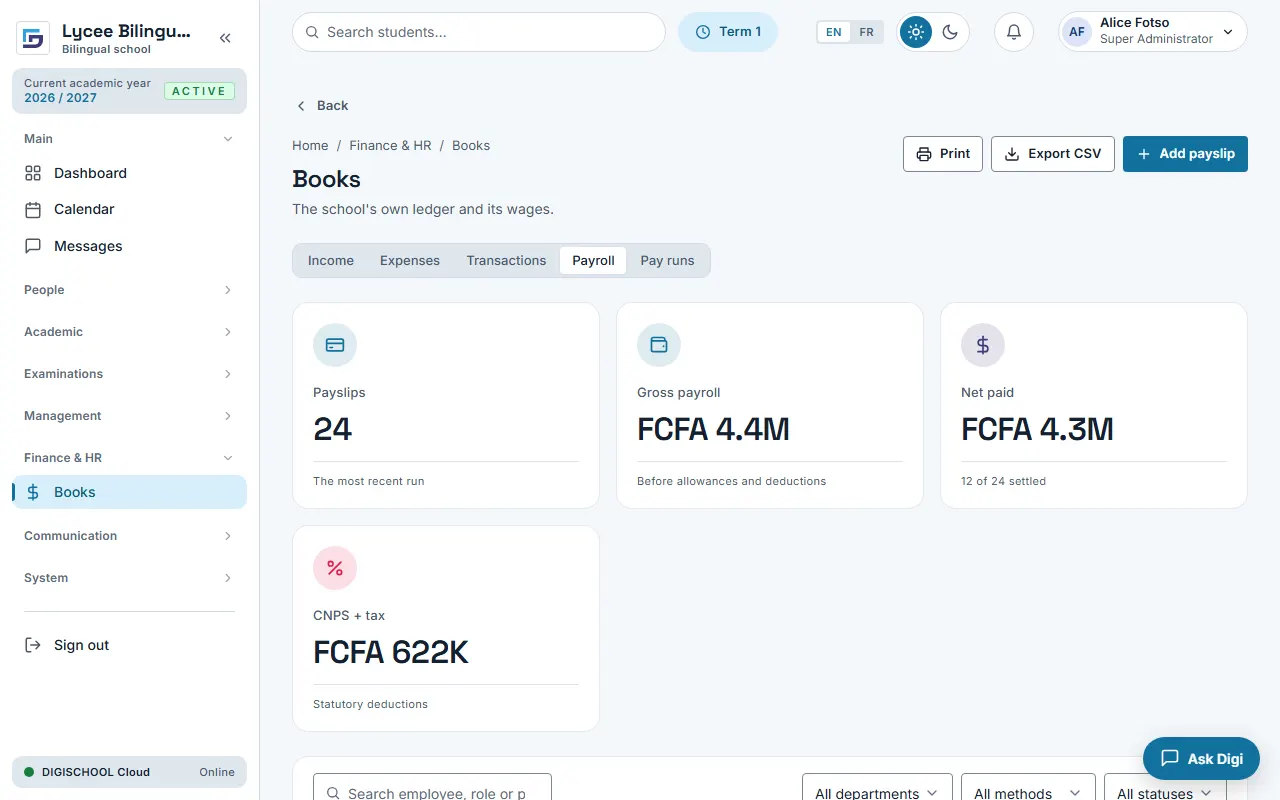Click the AF user avatar
Screen dimensions: 1280x800
1077,32
